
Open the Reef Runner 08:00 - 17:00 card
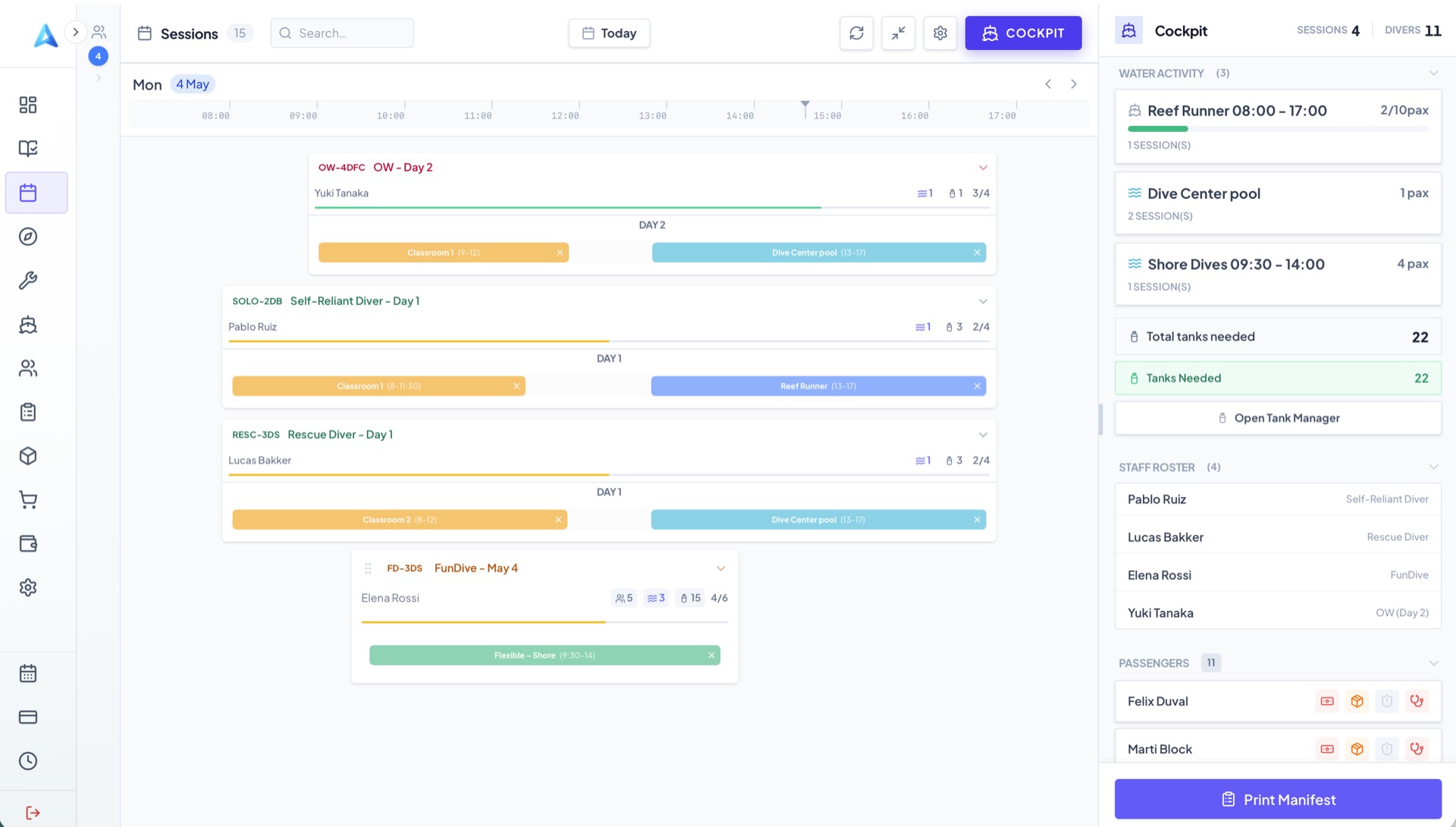[x=1278, y=127]
